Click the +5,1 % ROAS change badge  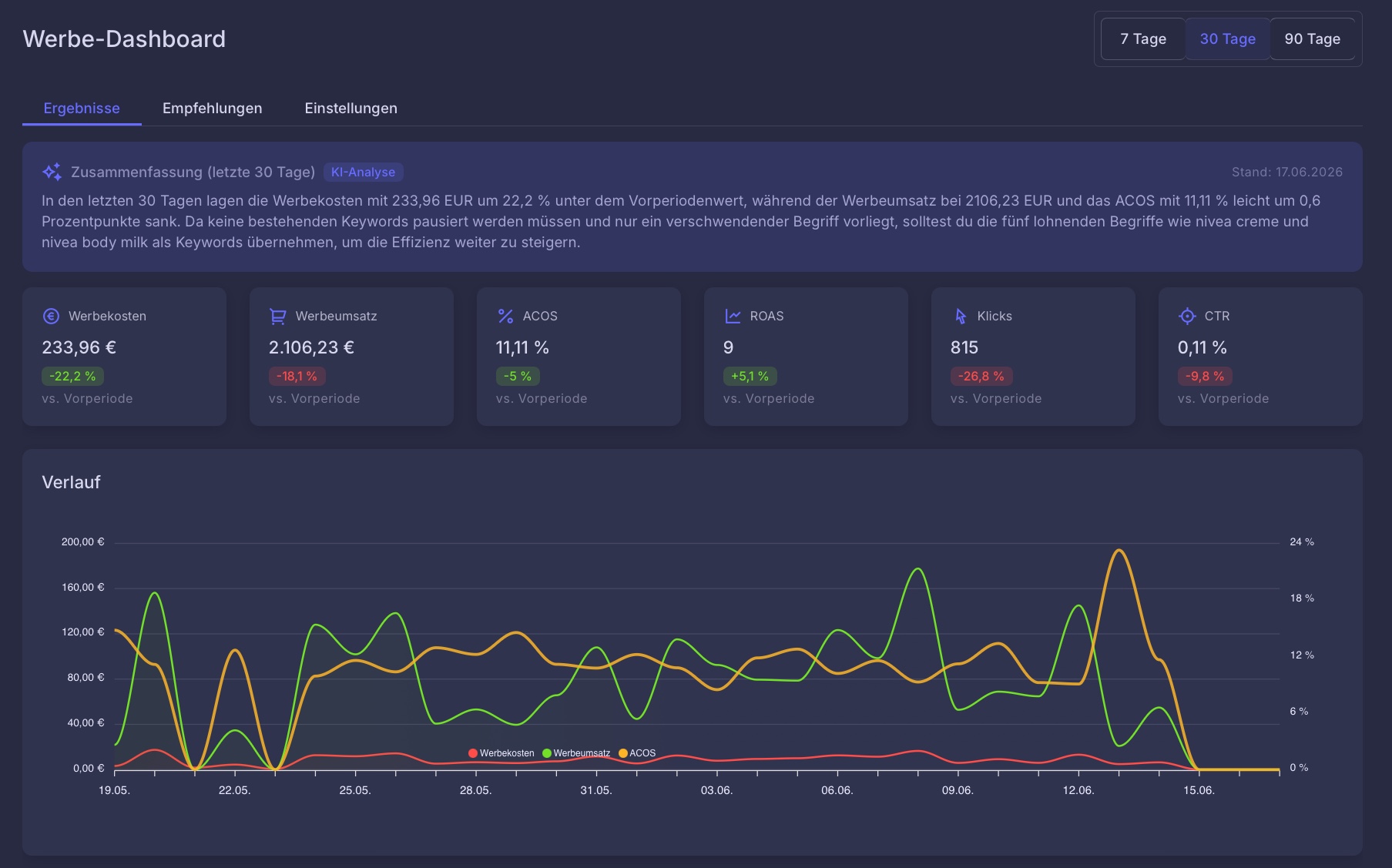tap(750, 376)
